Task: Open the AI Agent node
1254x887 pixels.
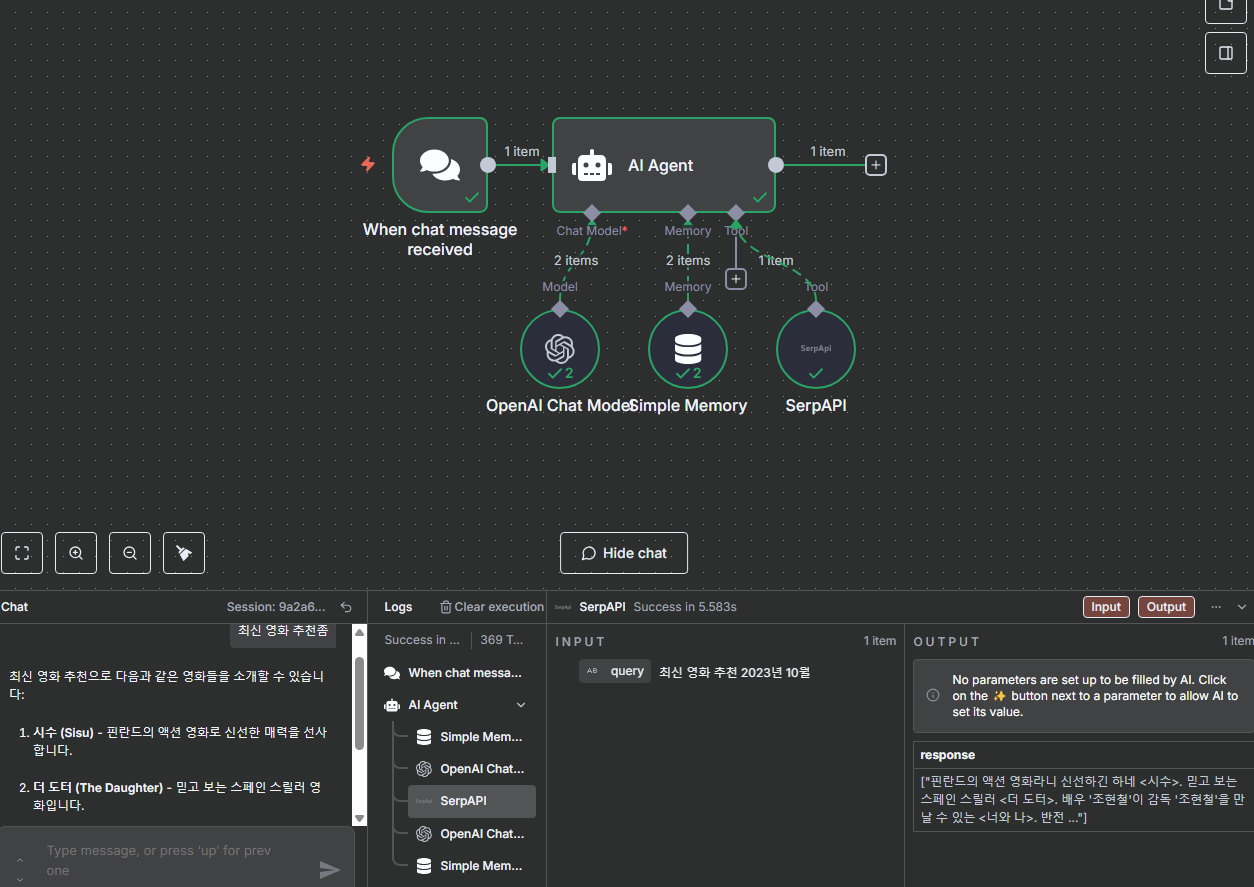Action: pos(664,165)
